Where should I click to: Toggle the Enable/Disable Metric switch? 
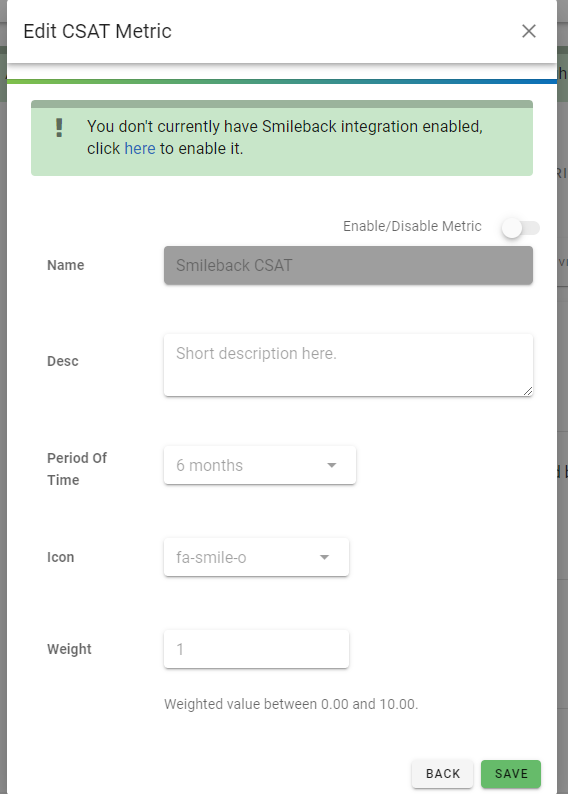click(x=520, y=228)
